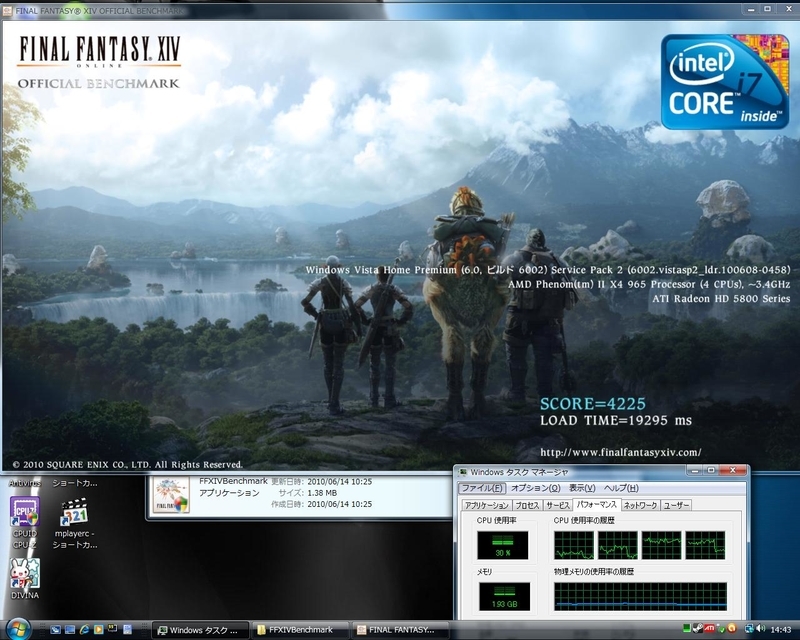Switch to アプリケーション tab

(487, 505)
